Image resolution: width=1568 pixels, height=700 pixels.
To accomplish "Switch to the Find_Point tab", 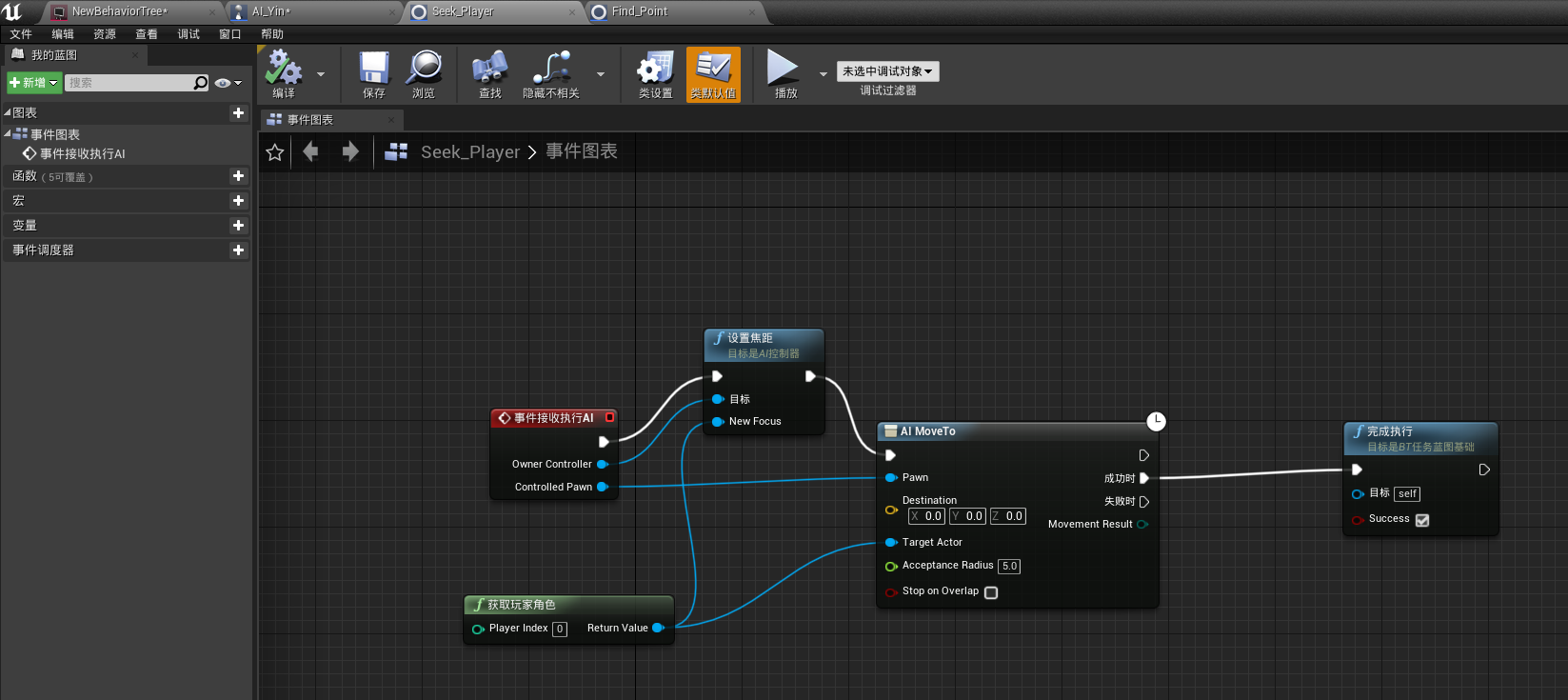I will (674, 11).
